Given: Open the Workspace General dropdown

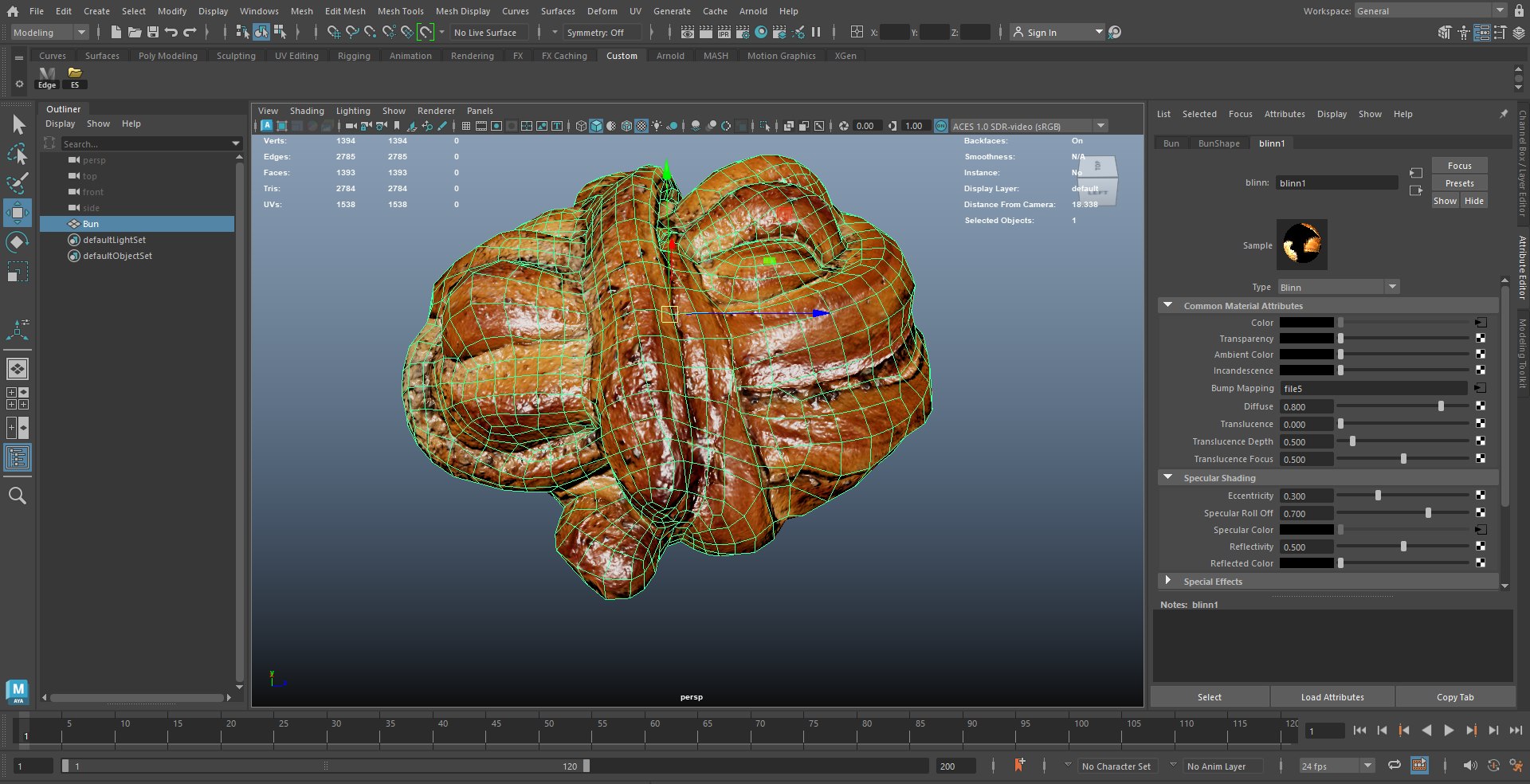Looking at the screenshot, I should tap(1430, 11).
